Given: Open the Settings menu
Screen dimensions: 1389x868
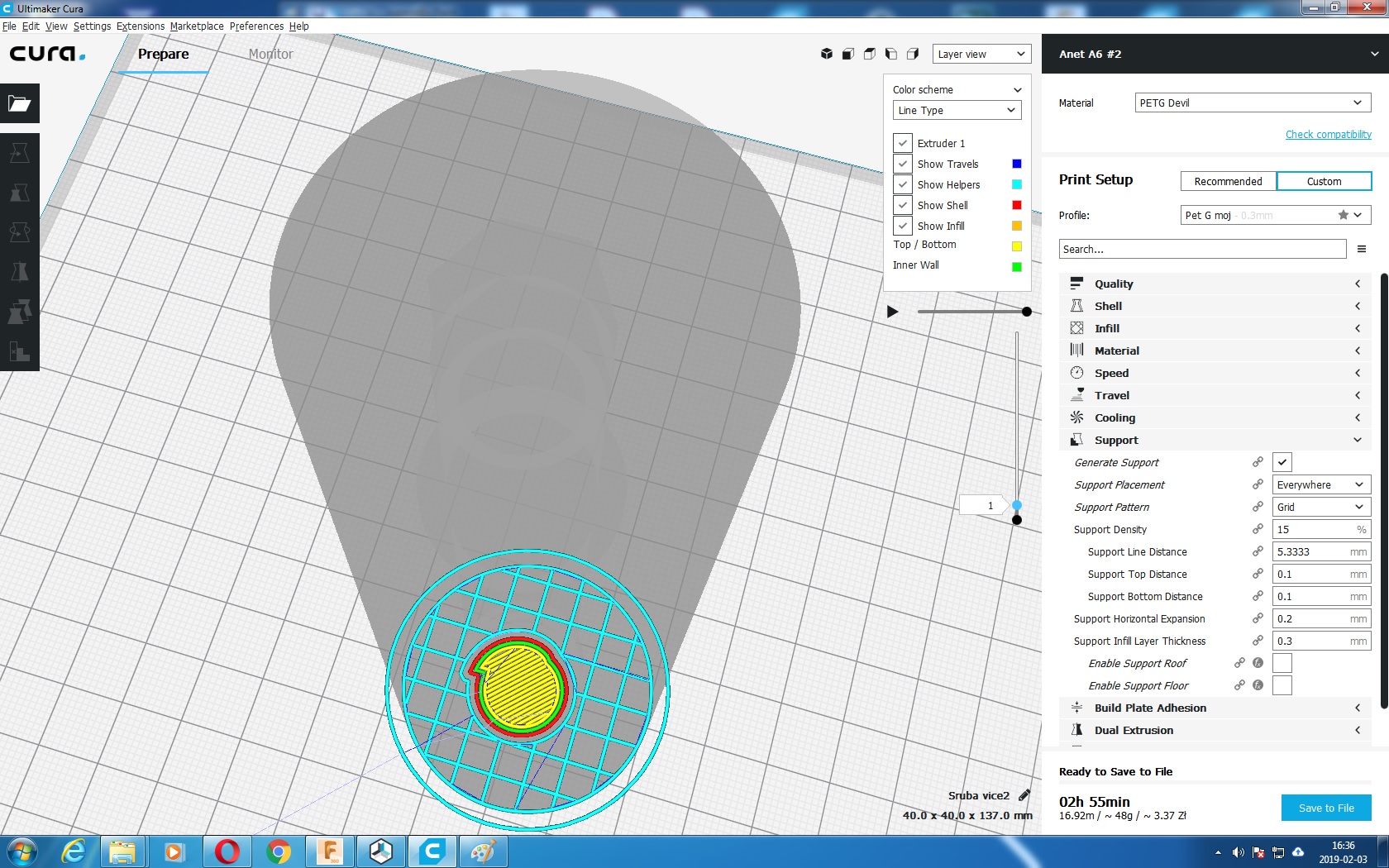Looking at the screenshot, I should point(92,26).
